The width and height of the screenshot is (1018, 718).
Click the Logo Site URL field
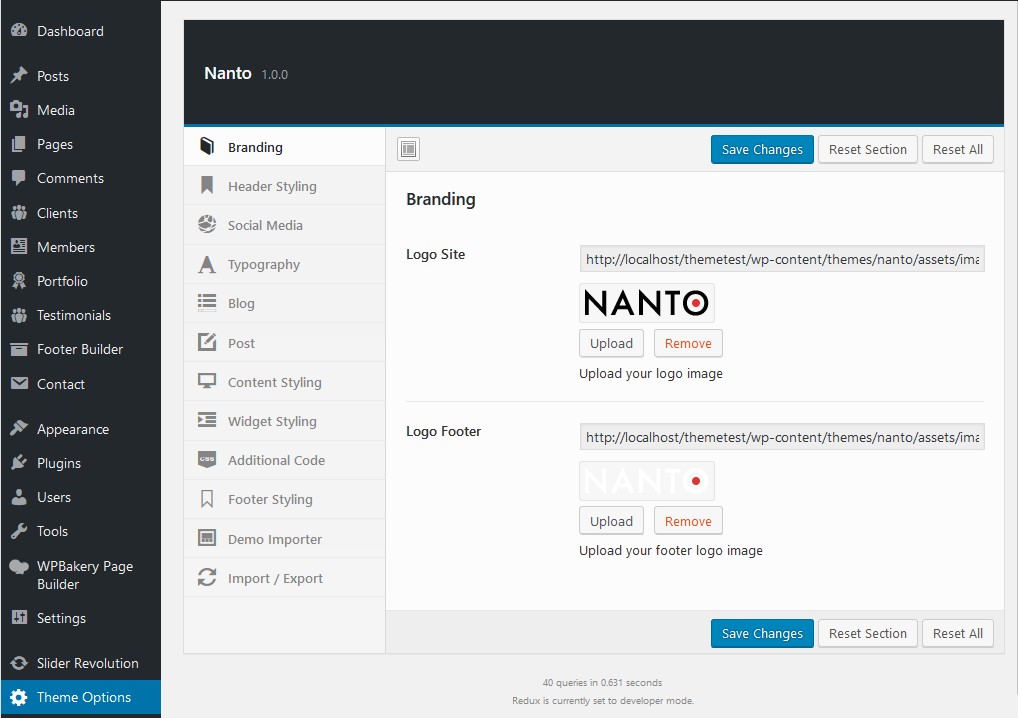[x=781, y=259]
